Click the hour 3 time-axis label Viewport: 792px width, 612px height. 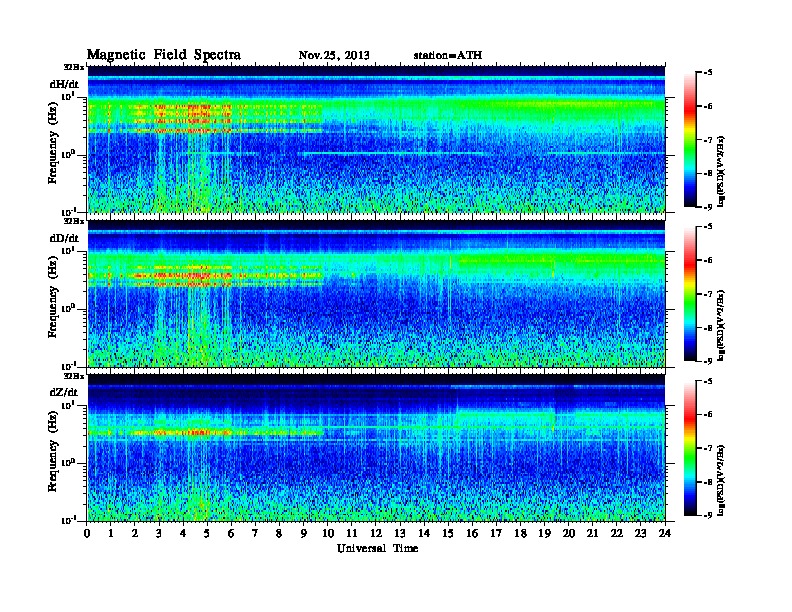[x=159, y=534]
